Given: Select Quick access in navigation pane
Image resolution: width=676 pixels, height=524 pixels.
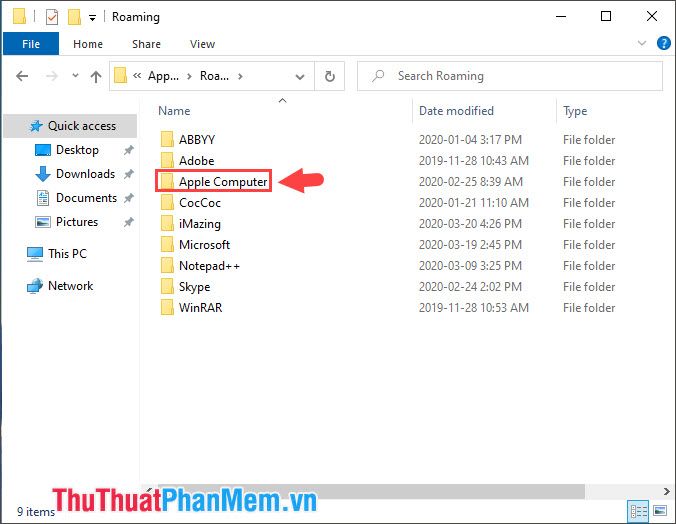Looking at the screenshot, I should pyautogui.click(x=70, y=126).
